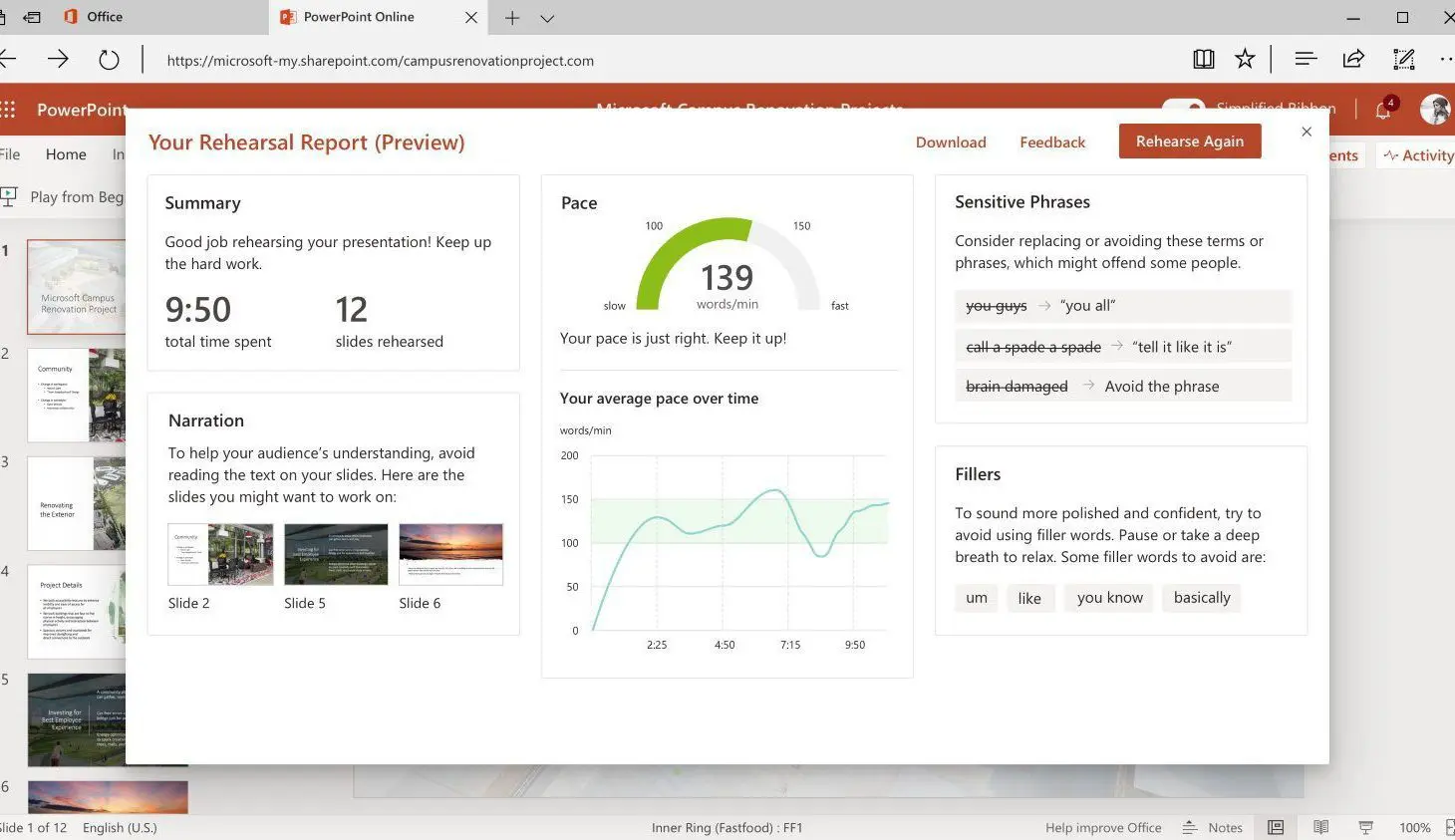
Task: Select slide 6 sunset thumbnail in the panel
Action: point(108,797)
